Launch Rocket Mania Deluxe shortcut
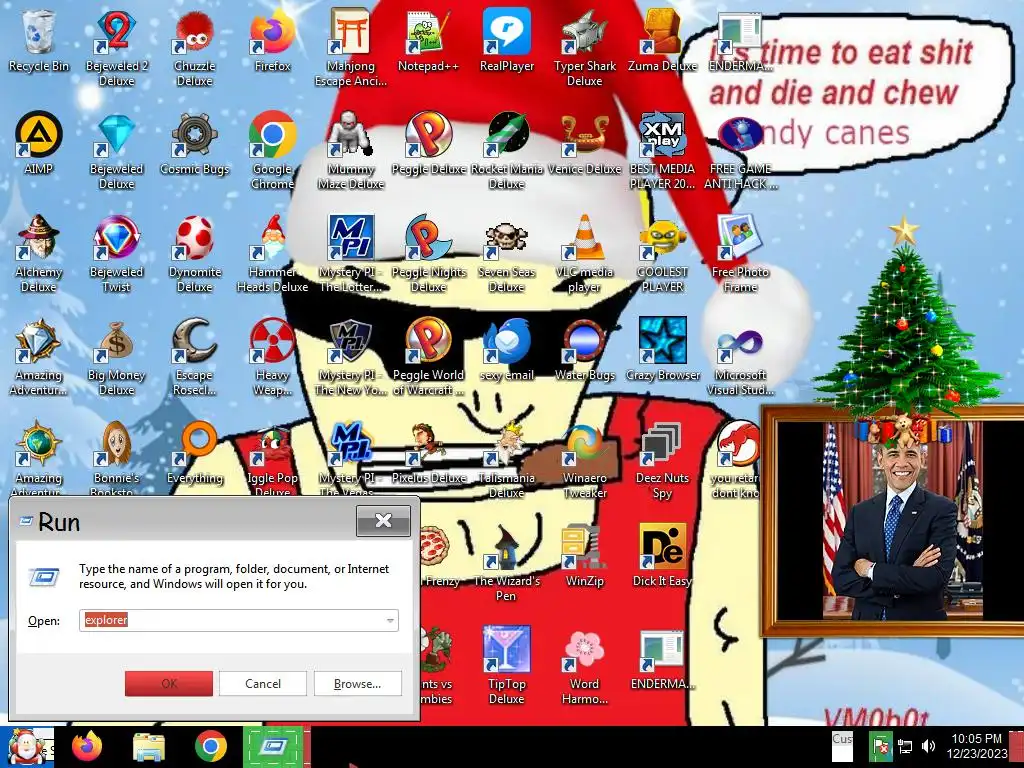 (x=507, y=151)
